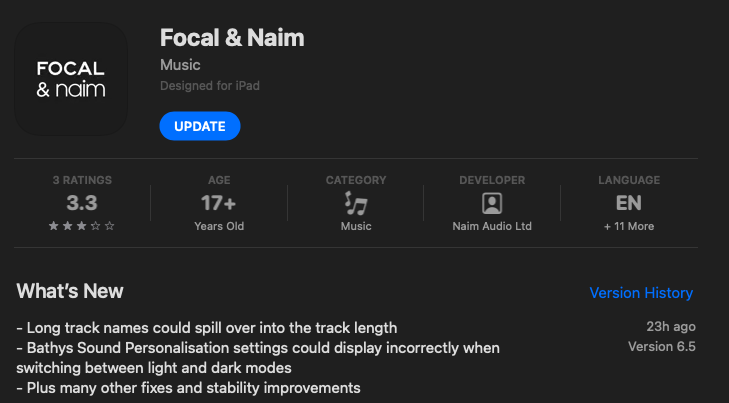Click the star rating row
Screen dimensions: 729x403
[x=82, y=227]
